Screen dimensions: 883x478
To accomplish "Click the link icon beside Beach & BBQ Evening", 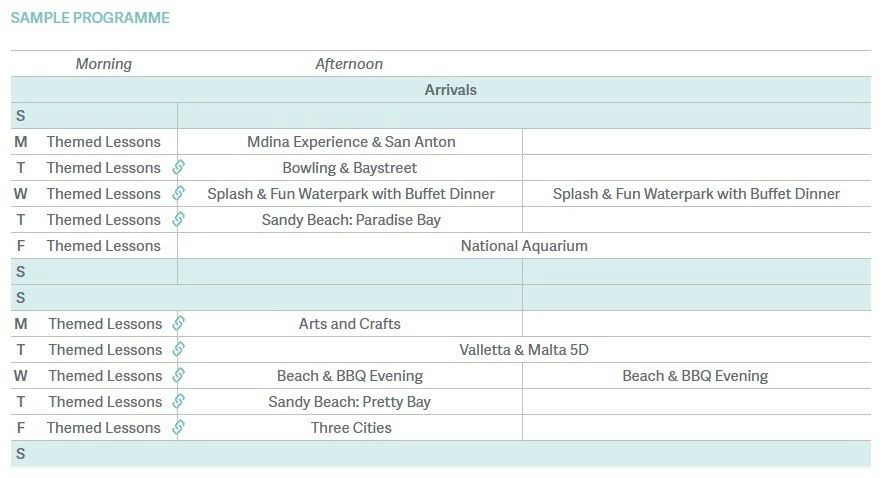I will click(x=179, y=375).
